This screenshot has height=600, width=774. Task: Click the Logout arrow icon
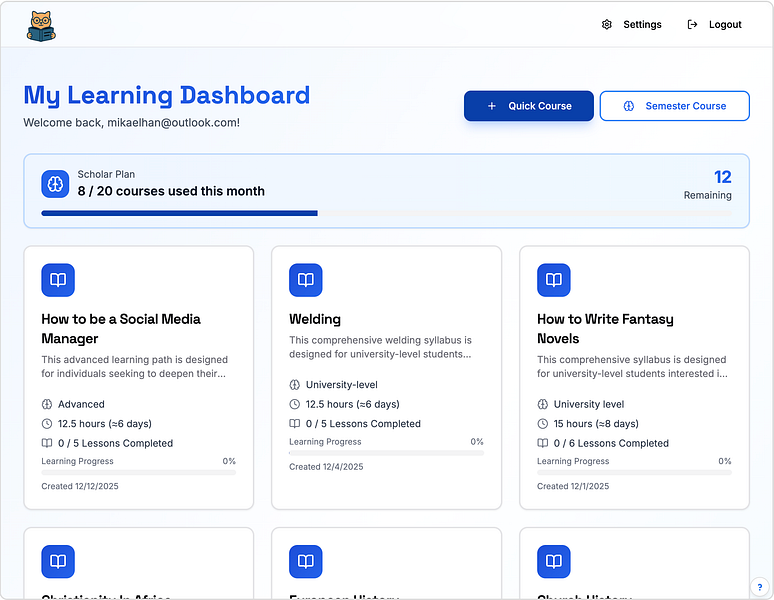tap(692, 25)
